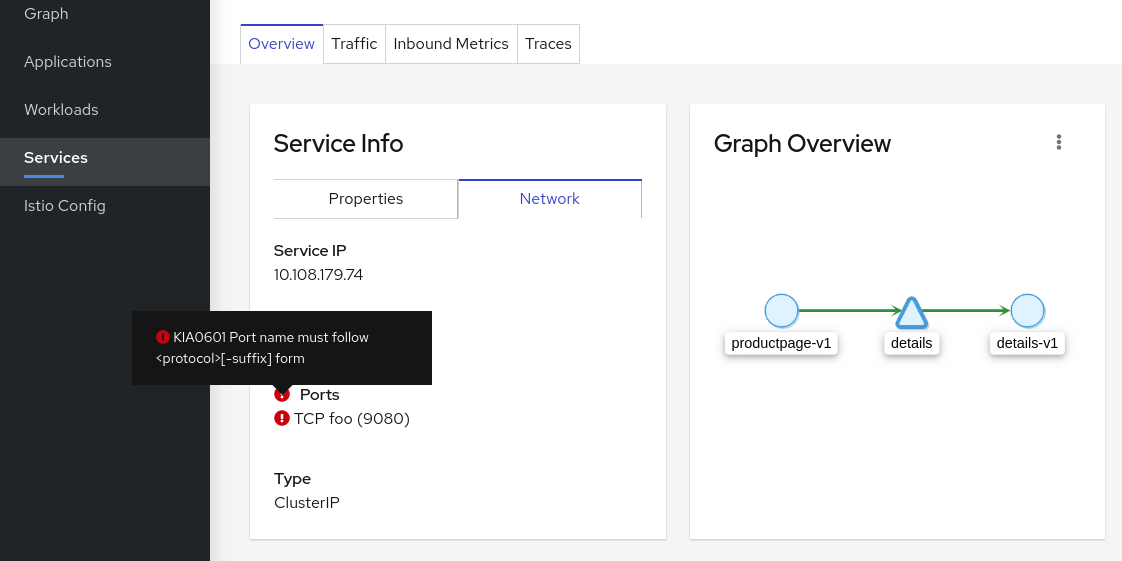This screenshot has height=561, width=1122.
Task: Select the productpage-v1 circle node in graph
Action: [781, 311]
